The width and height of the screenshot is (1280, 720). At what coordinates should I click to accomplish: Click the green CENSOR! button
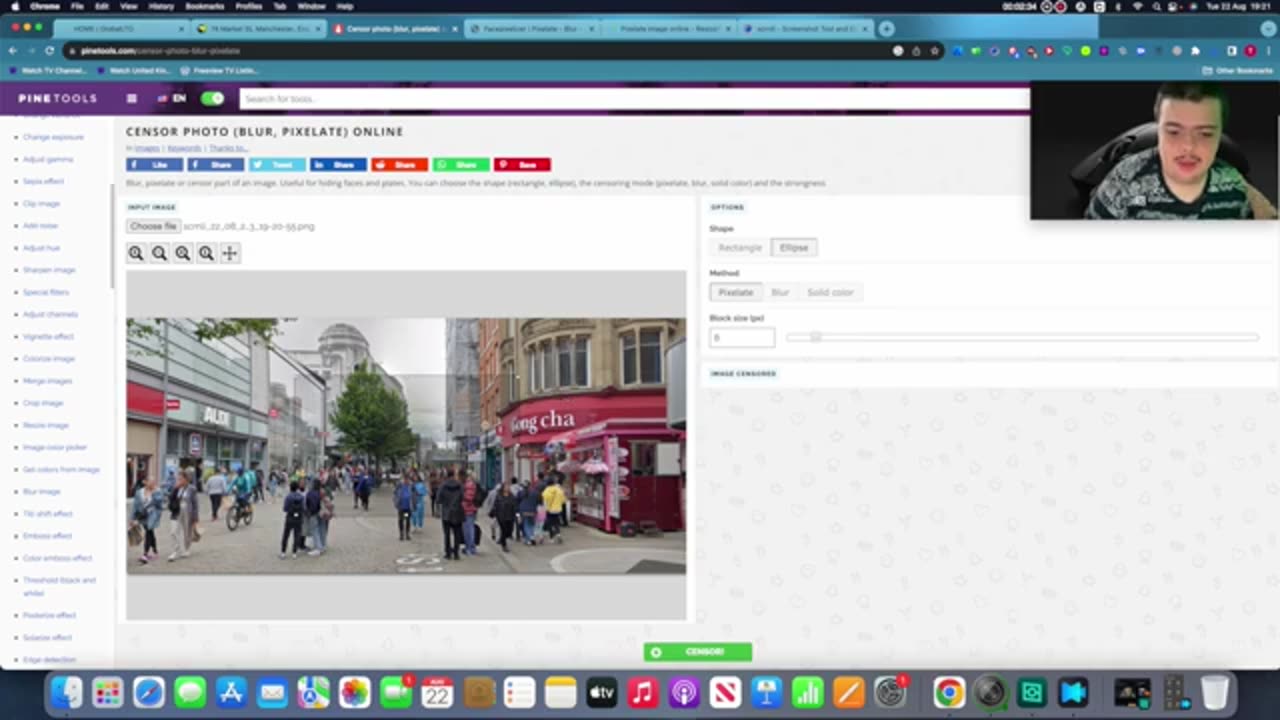pyautogui.click(x=698, y=652)
